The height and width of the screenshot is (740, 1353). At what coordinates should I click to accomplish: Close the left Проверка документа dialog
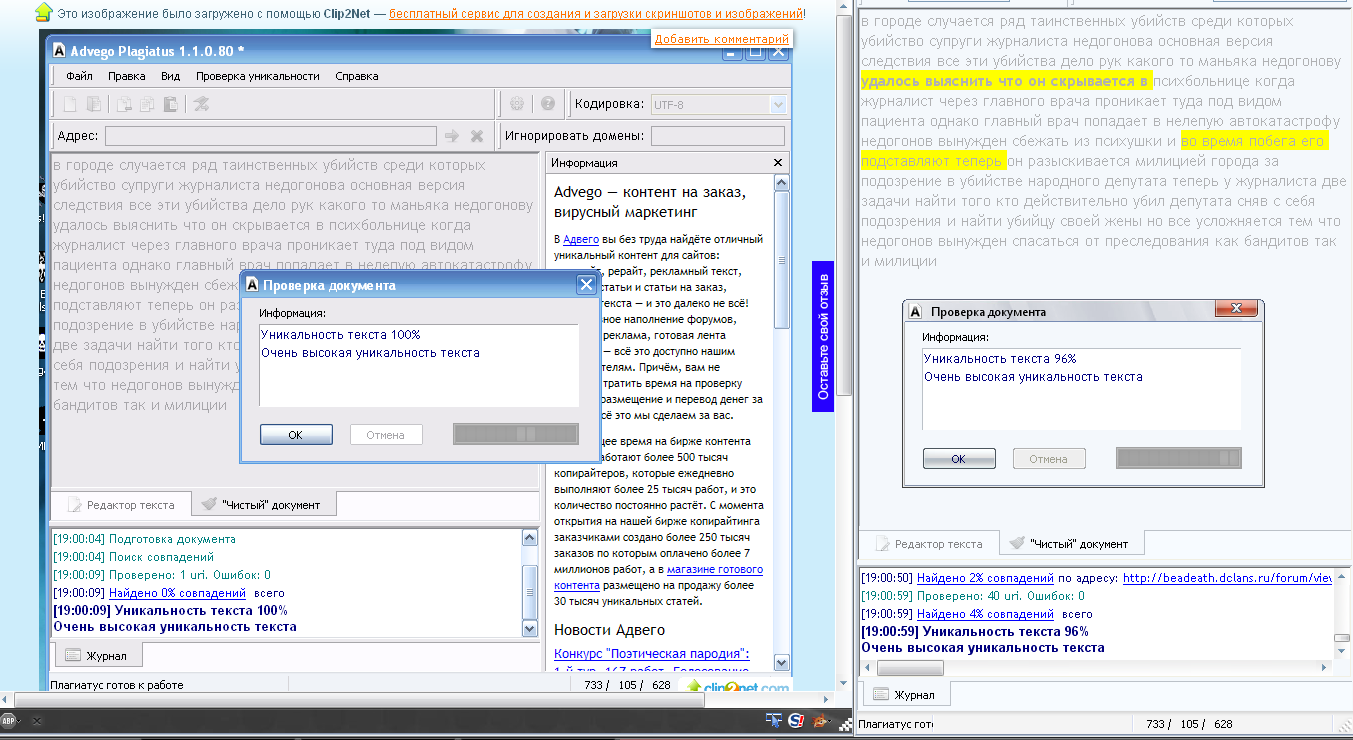587,285
